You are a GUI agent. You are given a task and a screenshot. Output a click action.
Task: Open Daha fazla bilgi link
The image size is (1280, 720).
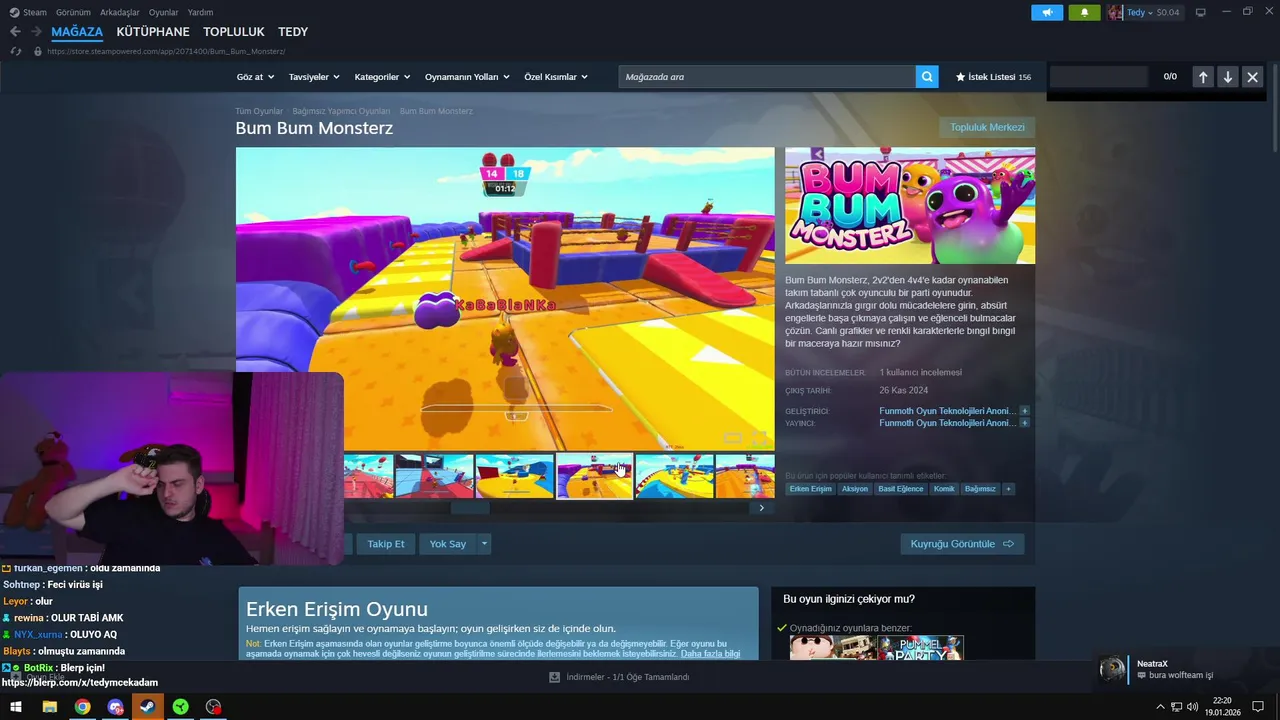click(711, 654)
